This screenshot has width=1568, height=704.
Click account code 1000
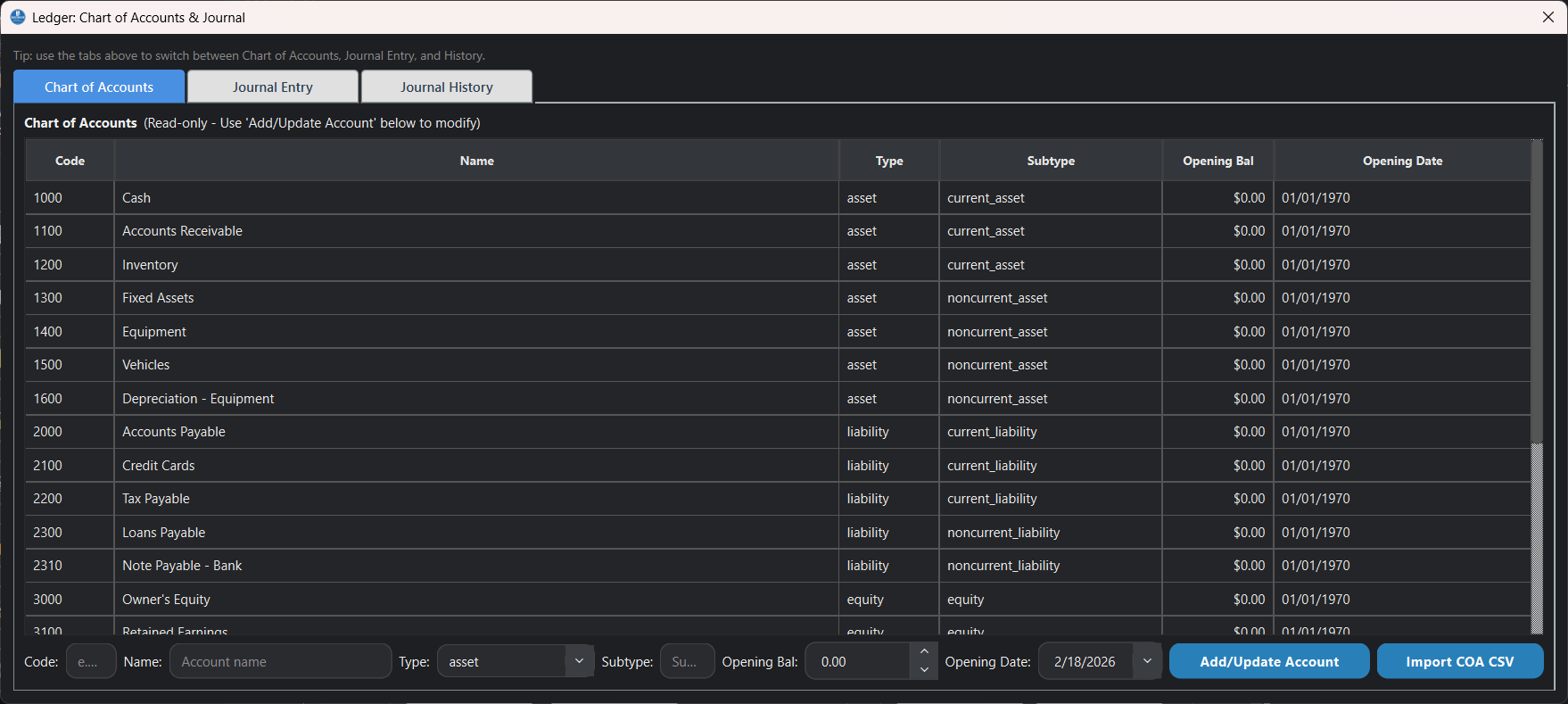point(70,197)
